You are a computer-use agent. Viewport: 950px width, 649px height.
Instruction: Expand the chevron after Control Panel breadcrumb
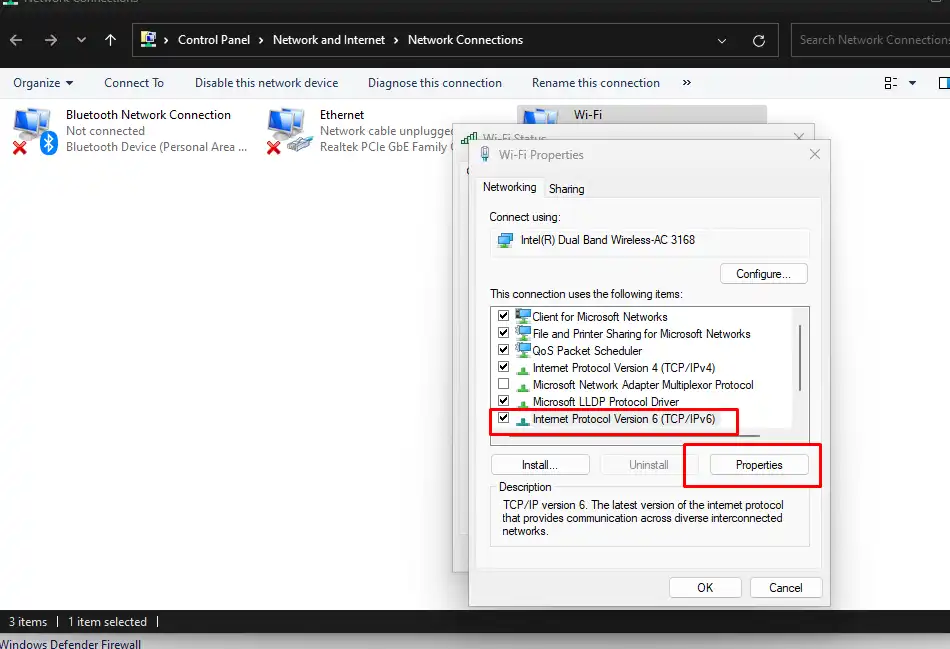tap(261, 41)
